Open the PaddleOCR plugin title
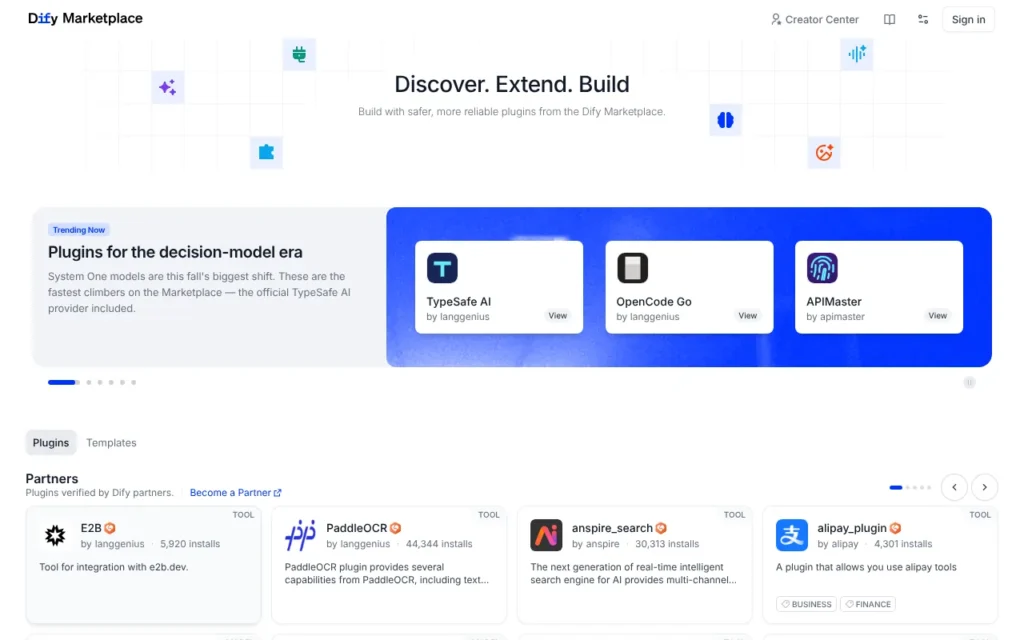Image resolution: width=1024 pixels, height=640 pixels. click(357, 528)
